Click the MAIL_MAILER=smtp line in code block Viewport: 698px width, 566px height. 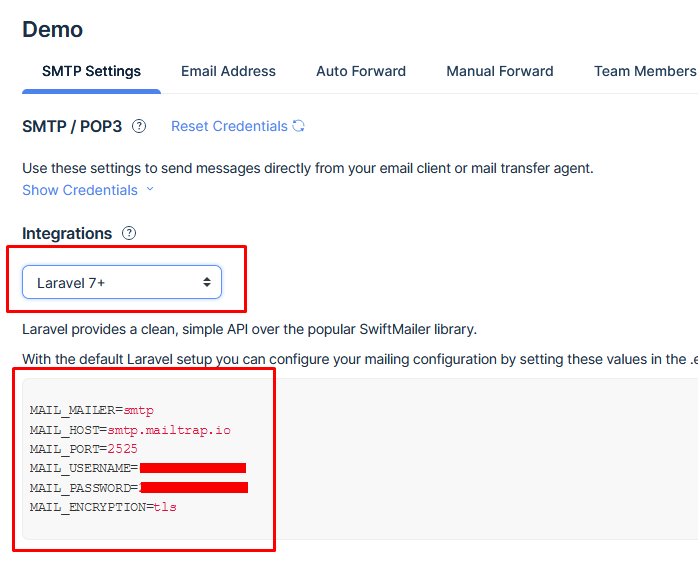[92, 410]
